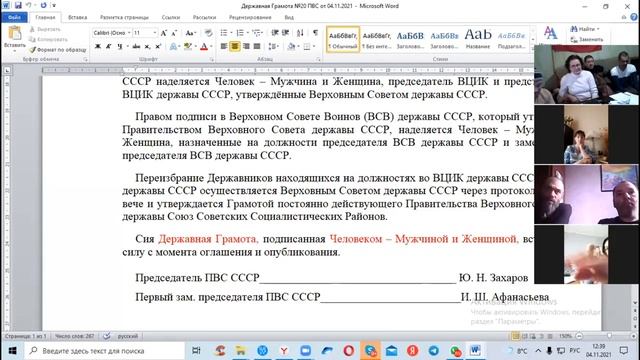The image size is (640, 360).
Task: Switch to the Разметка страницы tab
Action: [x=124, y=18]
